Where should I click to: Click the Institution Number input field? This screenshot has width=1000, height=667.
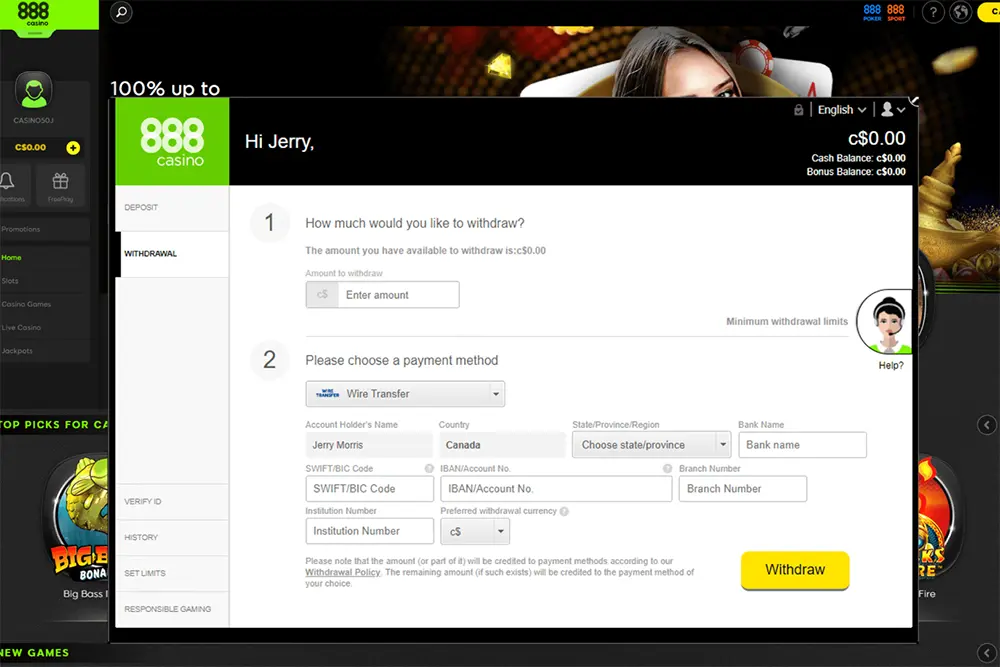pyautogui.click(x=369, y=531)
